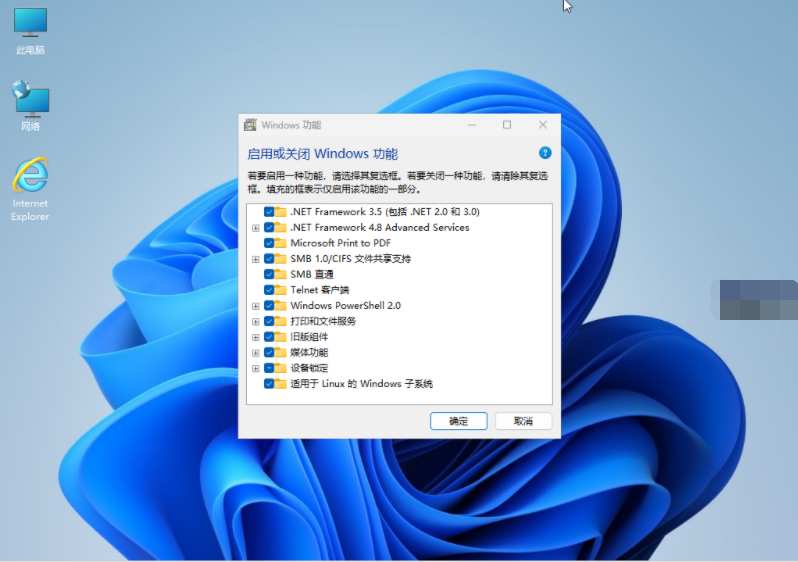Image resolution: width=798 pixels, height=562 pixels.
Task: Expand the 旧版组件 node
Action: (x=255, y=338)
